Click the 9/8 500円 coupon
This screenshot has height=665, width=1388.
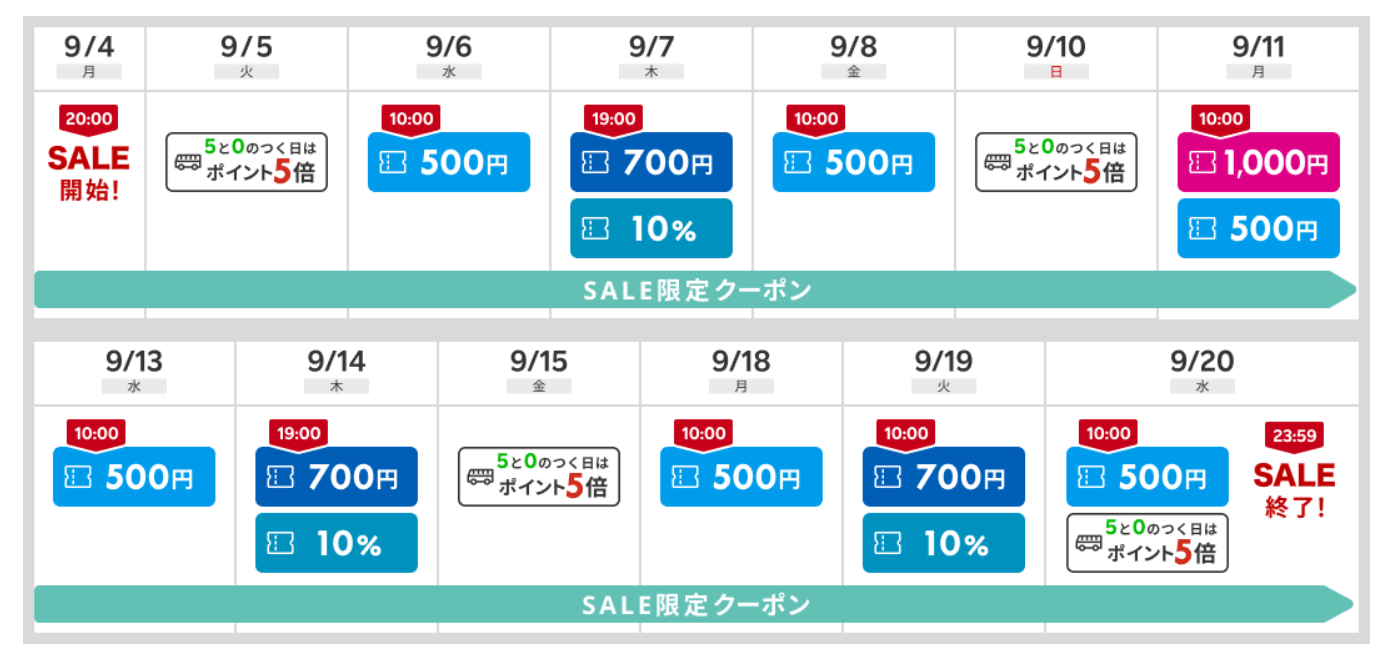point(853,163)
